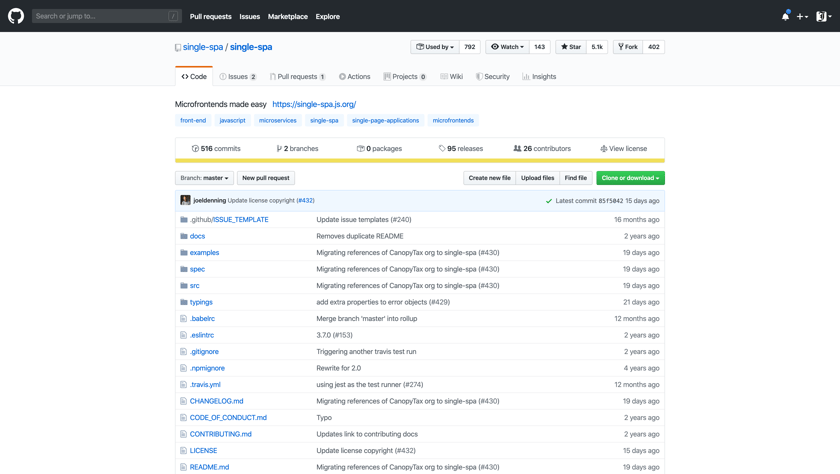Click the front-end topic tag

click(193, 121)
